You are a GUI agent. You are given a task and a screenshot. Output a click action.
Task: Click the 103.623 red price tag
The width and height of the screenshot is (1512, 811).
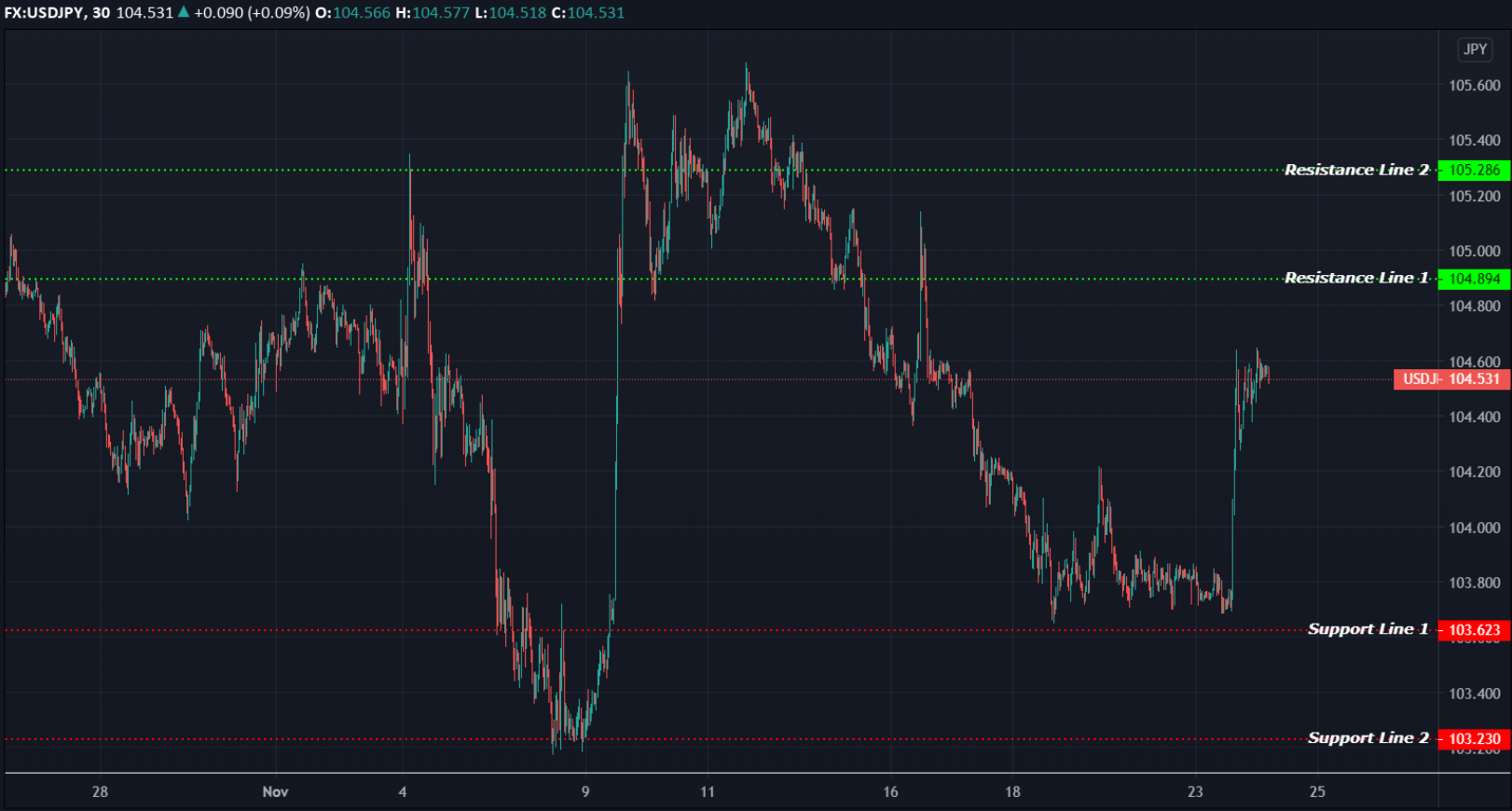click(x=1474, y=630)
